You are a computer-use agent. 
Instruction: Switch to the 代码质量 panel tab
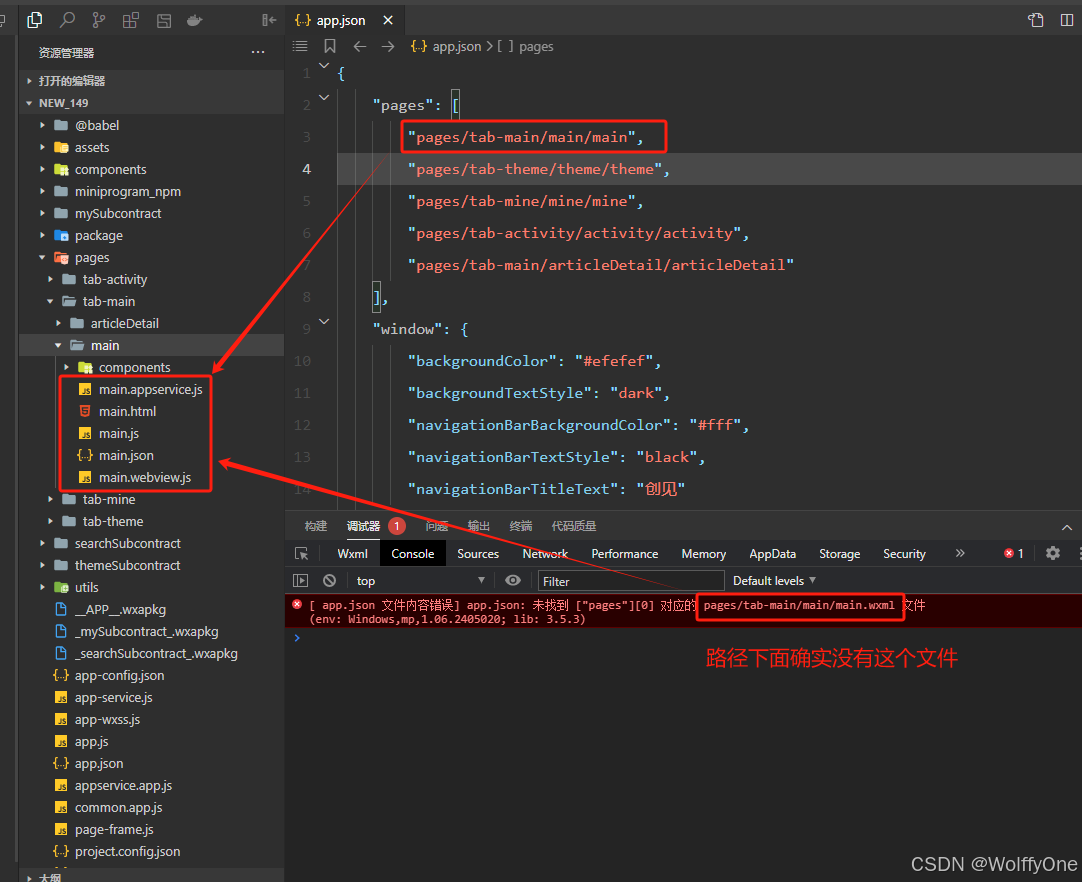click(x=573, y=526)
